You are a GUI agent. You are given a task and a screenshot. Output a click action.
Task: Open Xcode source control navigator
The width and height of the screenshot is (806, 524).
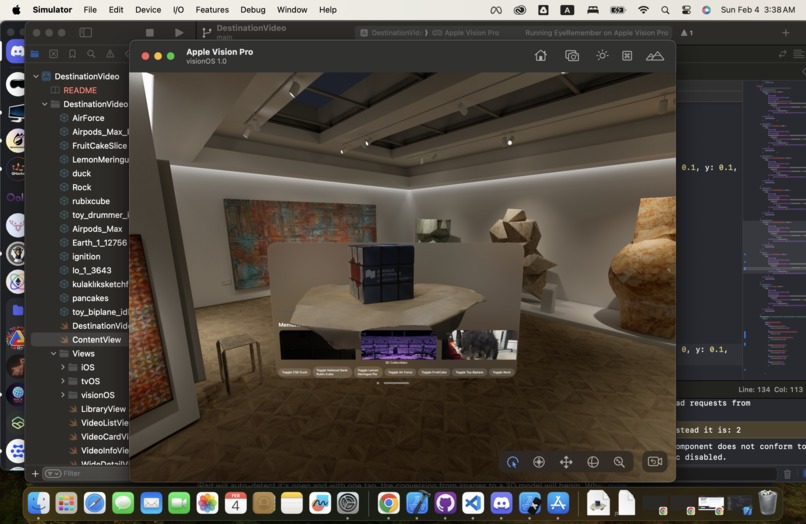point(53,53)
